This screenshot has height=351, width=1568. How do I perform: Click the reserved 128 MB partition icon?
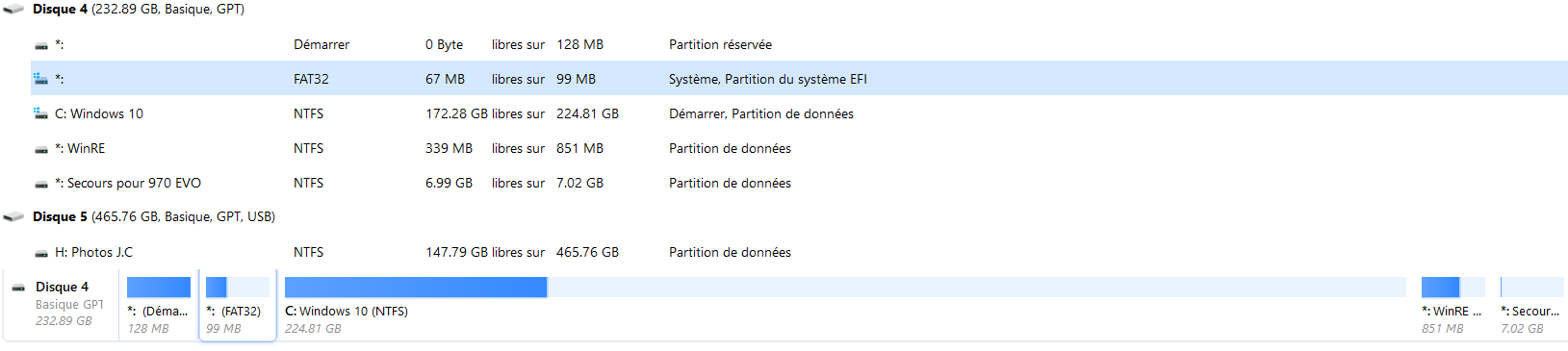point(41,45)
